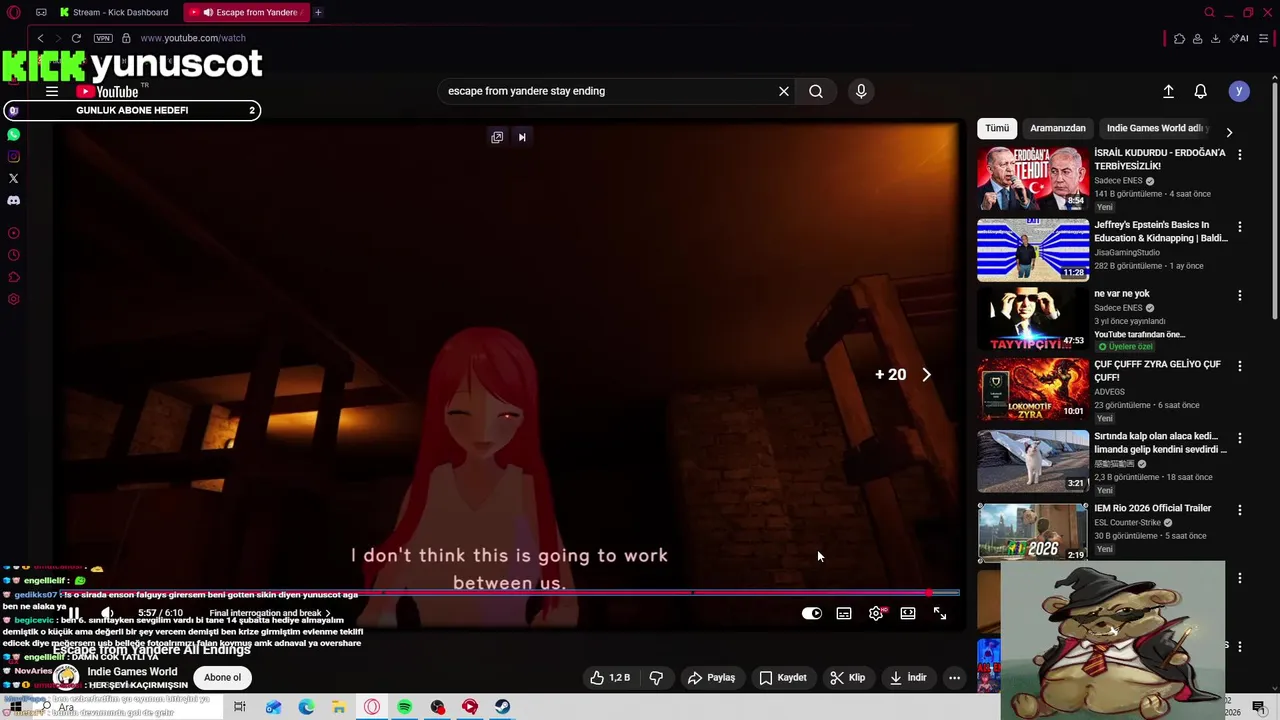Click the youtube.com/watch address bar
The height and width of the screenshot is (720, 1280).
point(193,38)
